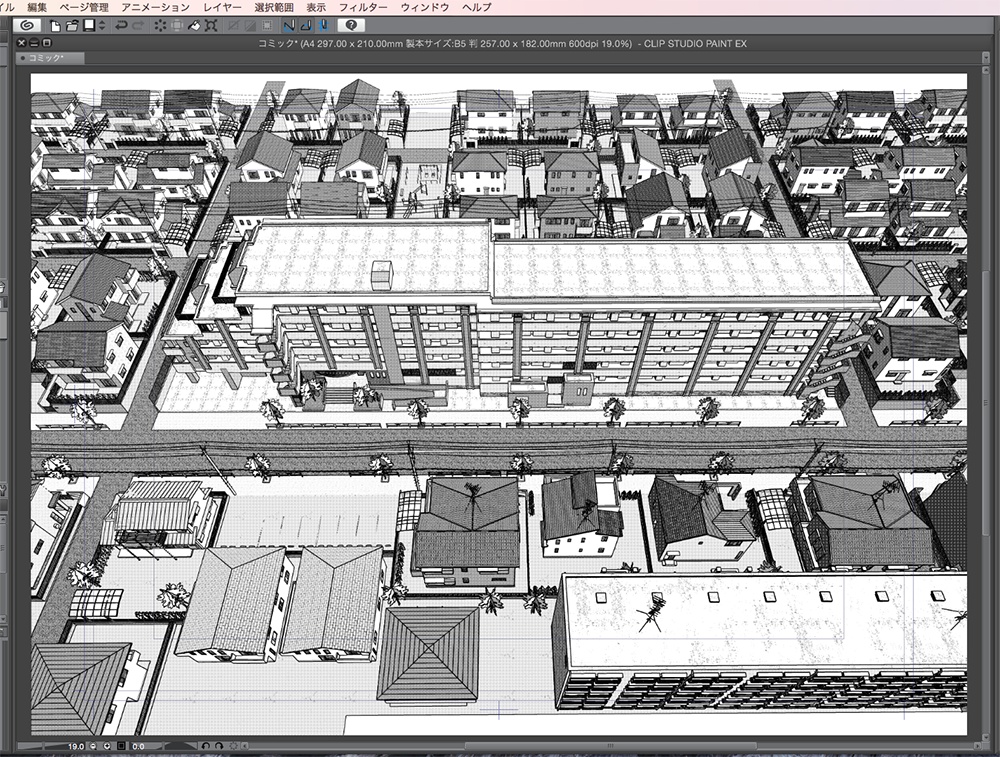
Task: Toggle snap to special ruler
Action: coord(306,26)
